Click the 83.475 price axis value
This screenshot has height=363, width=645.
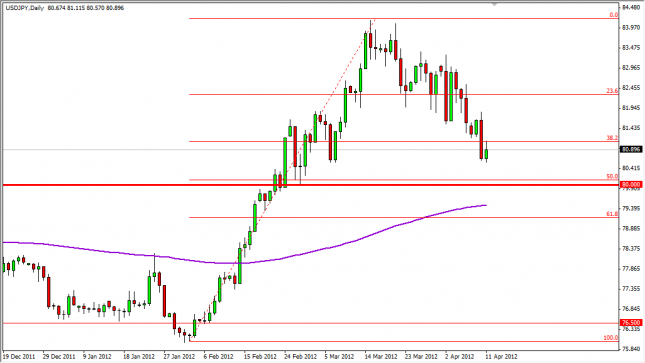click(631, 48)
